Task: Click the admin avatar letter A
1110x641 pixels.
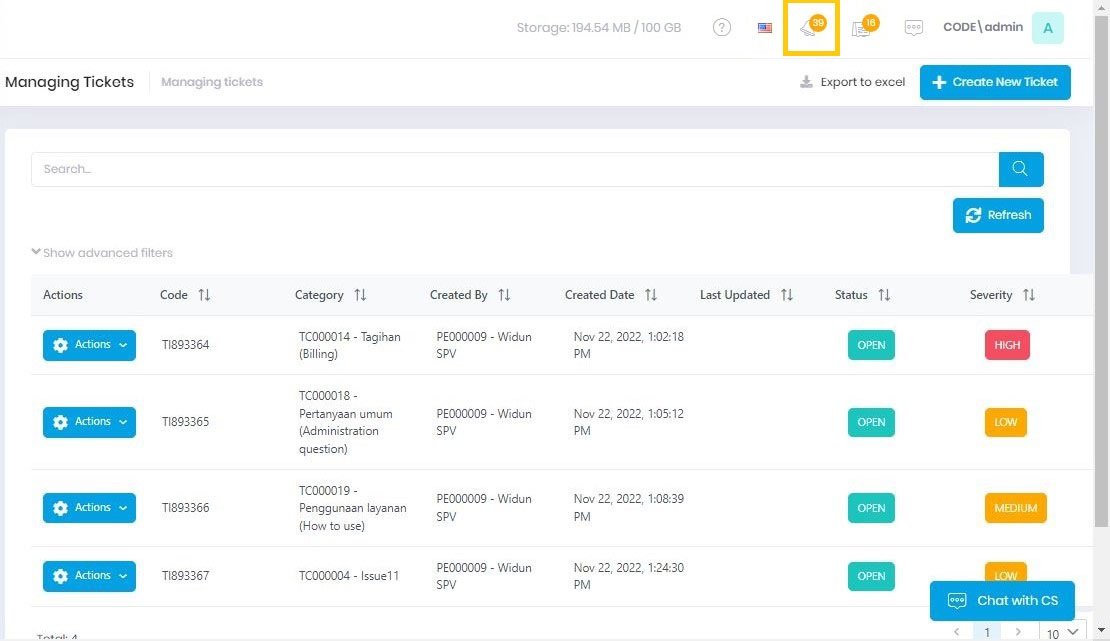Action: 1047,28
